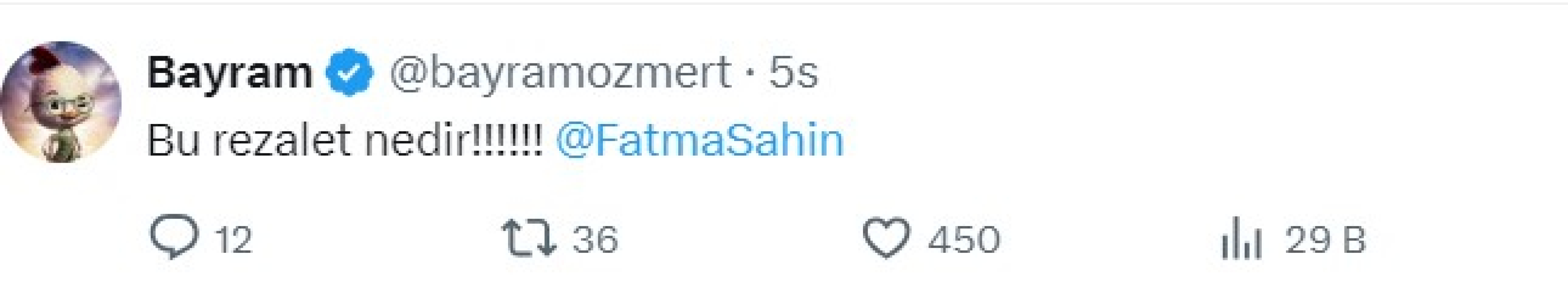Click the reply count 12
The width and height of the screenshot is (1568, 299).
point(234,239)
